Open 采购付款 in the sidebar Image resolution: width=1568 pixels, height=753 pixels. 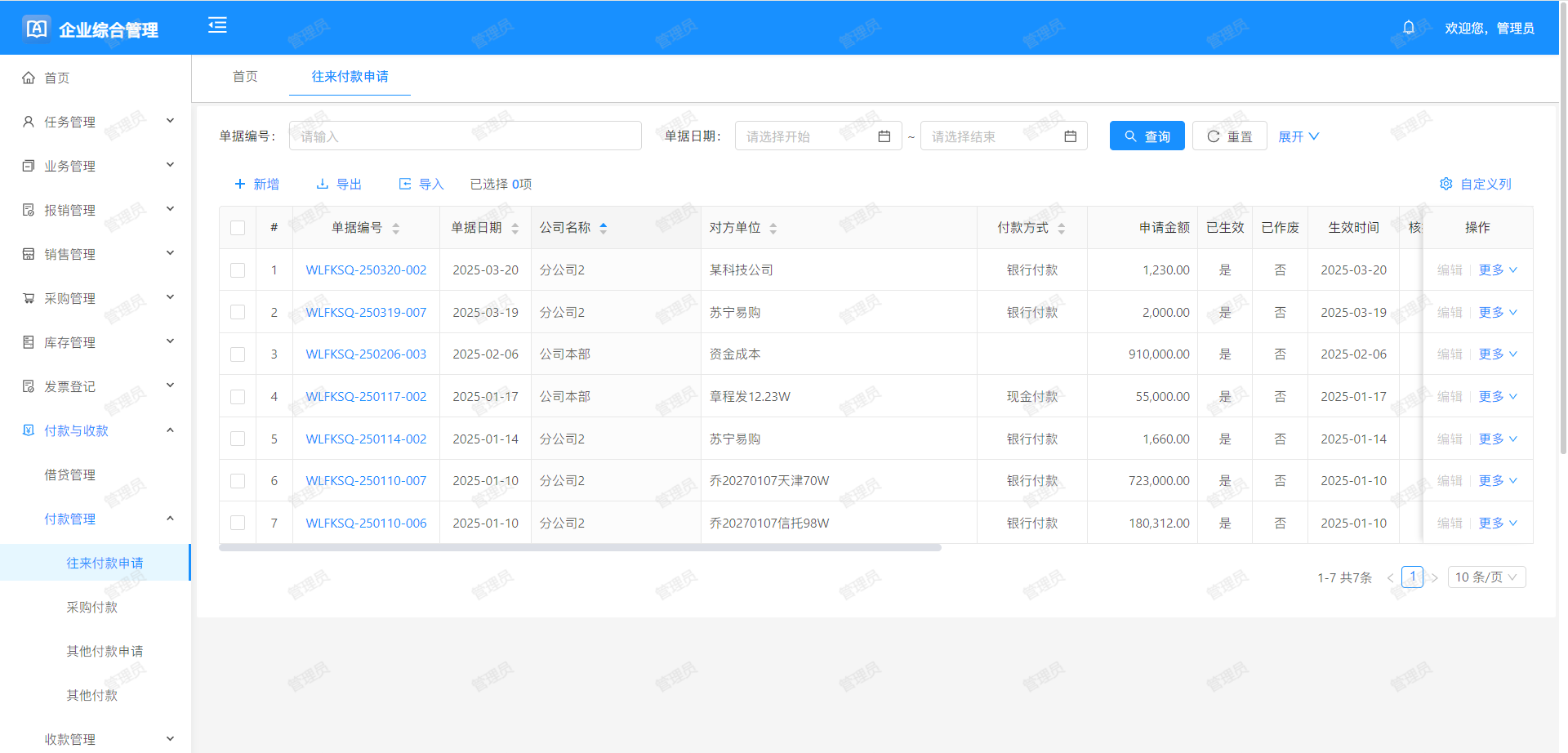[92, 607]
